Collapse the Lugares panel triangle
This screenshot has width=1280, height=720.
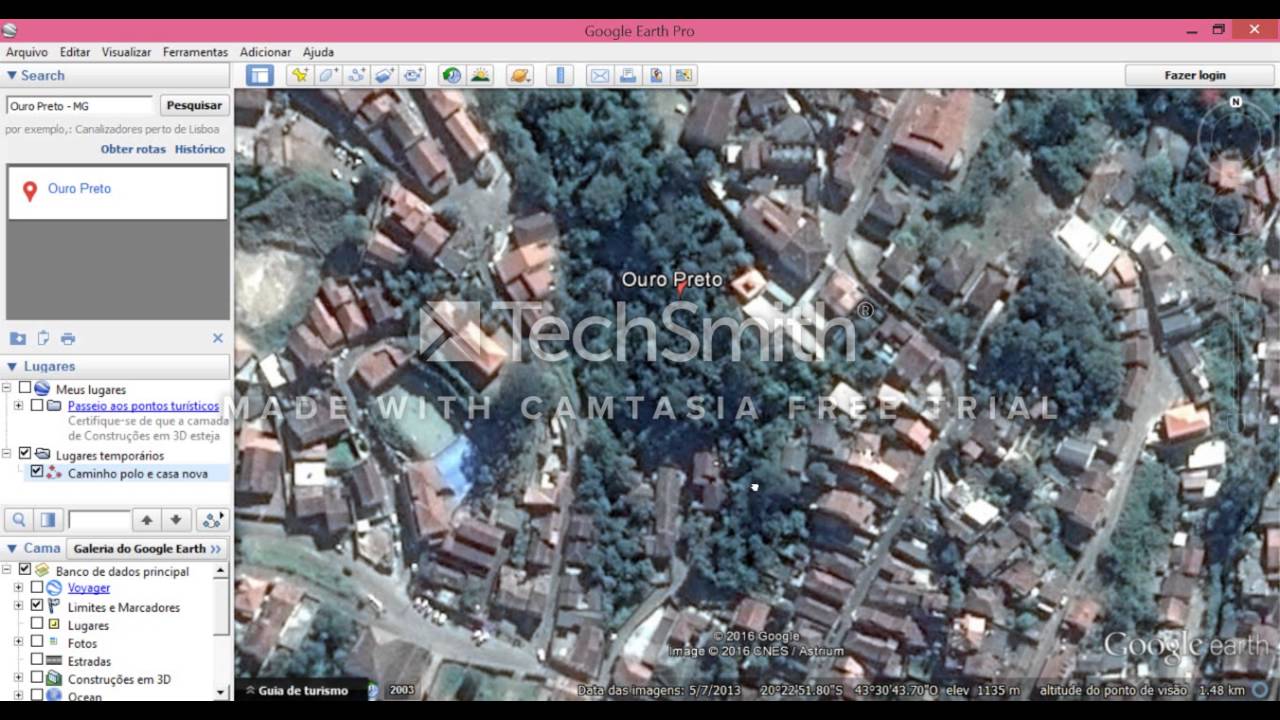coord(12,366)
